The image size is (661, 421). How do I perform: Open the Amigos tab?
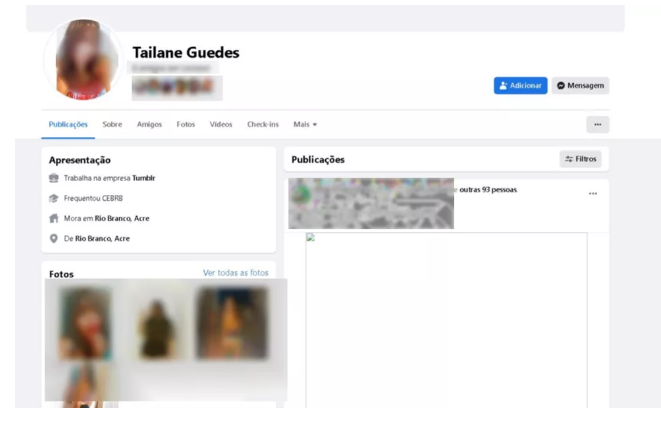click(149, 125)
